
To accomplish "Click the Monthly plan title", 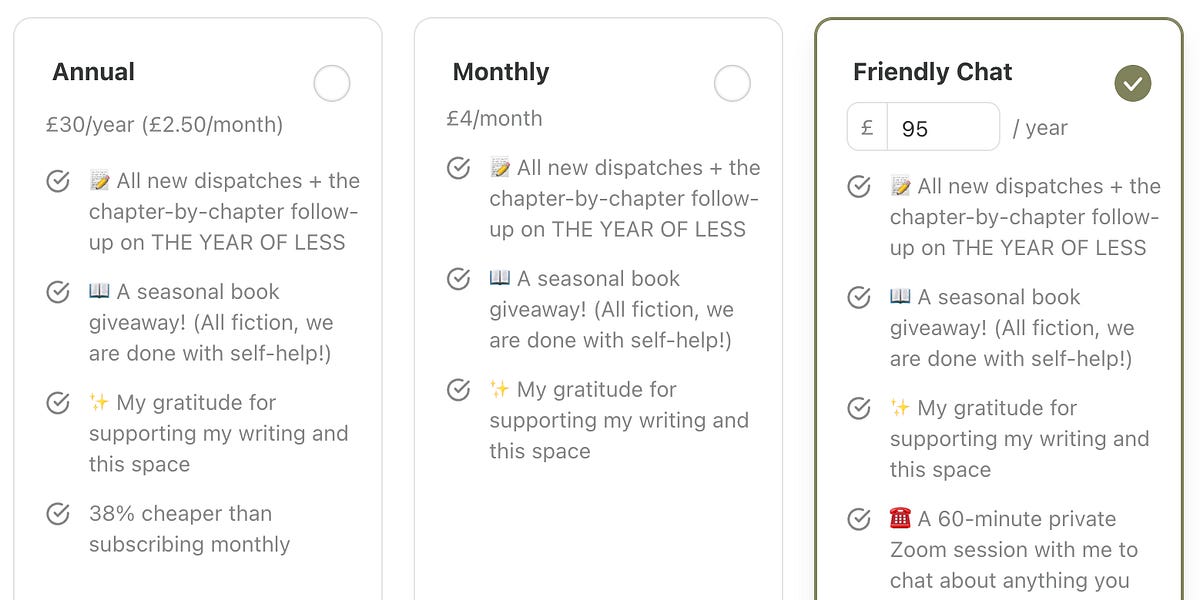I will pos(501,72).
